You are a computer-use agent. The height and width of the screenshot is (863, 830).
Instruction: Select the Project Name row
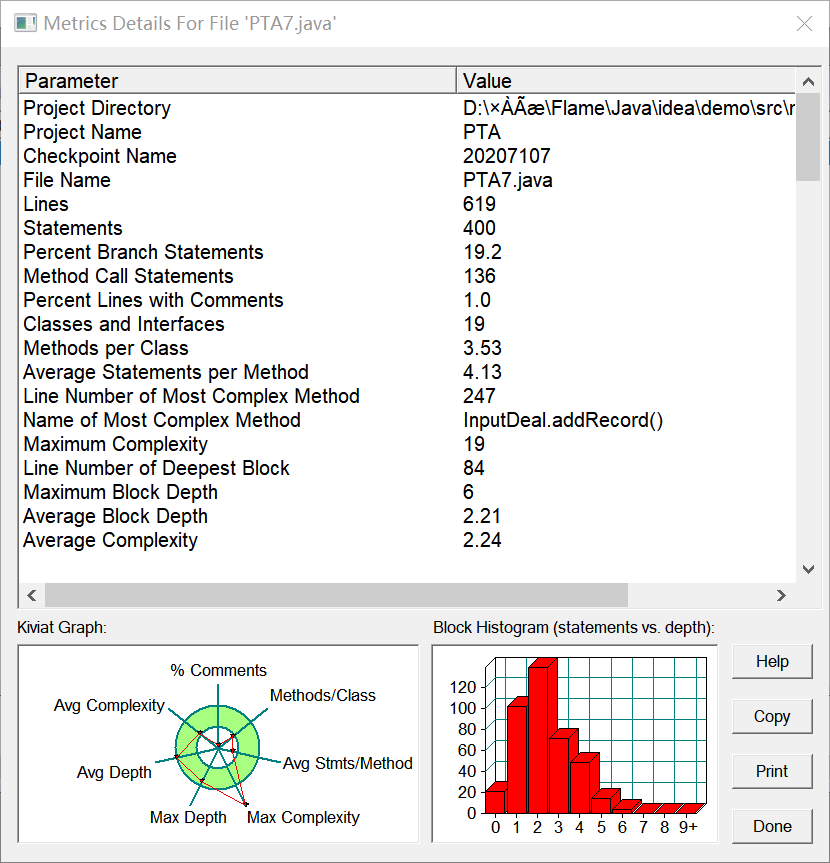(407, 132)
